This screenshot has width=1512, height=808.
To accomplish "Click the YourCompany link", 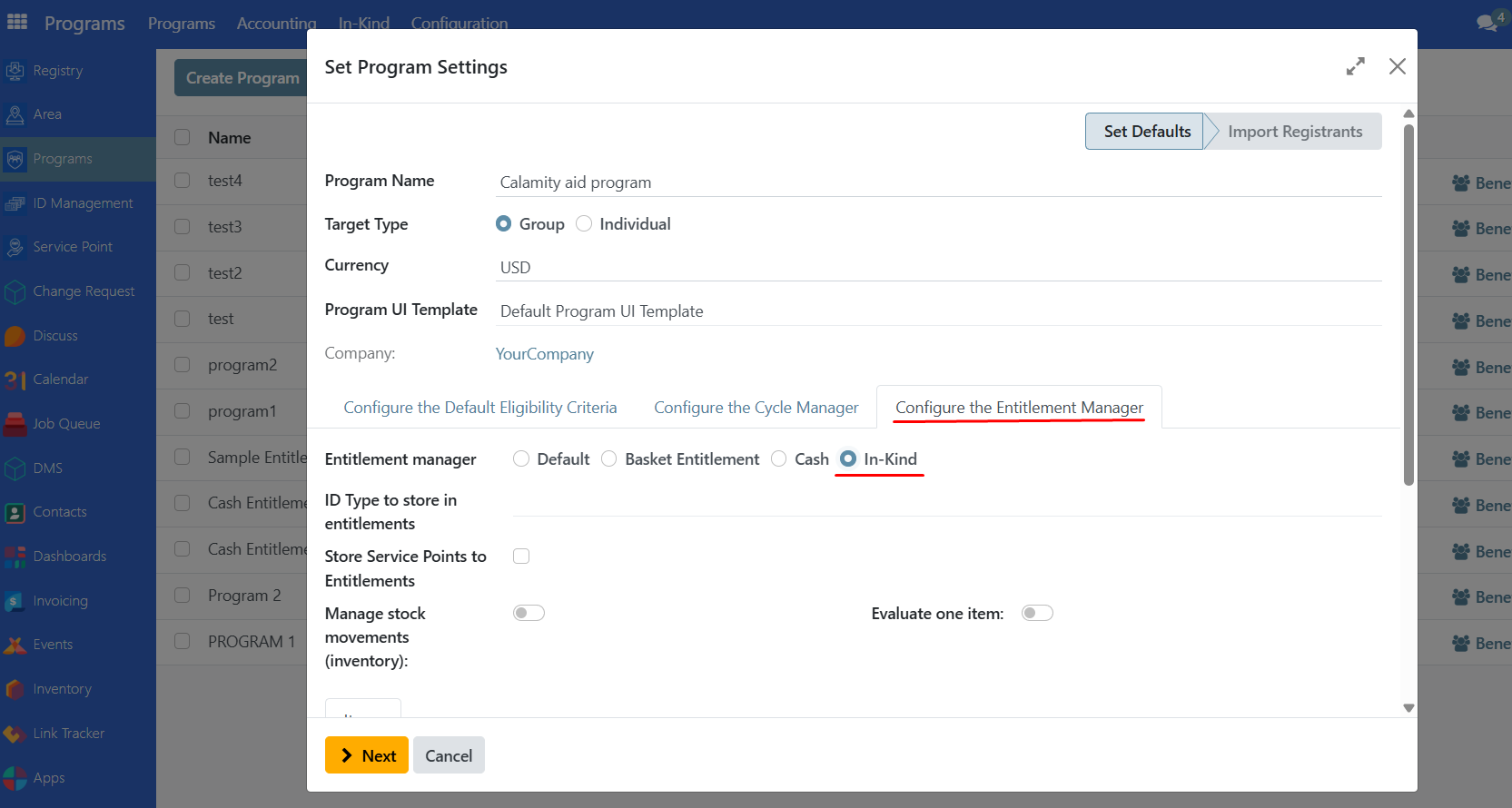I will (545, 354).
